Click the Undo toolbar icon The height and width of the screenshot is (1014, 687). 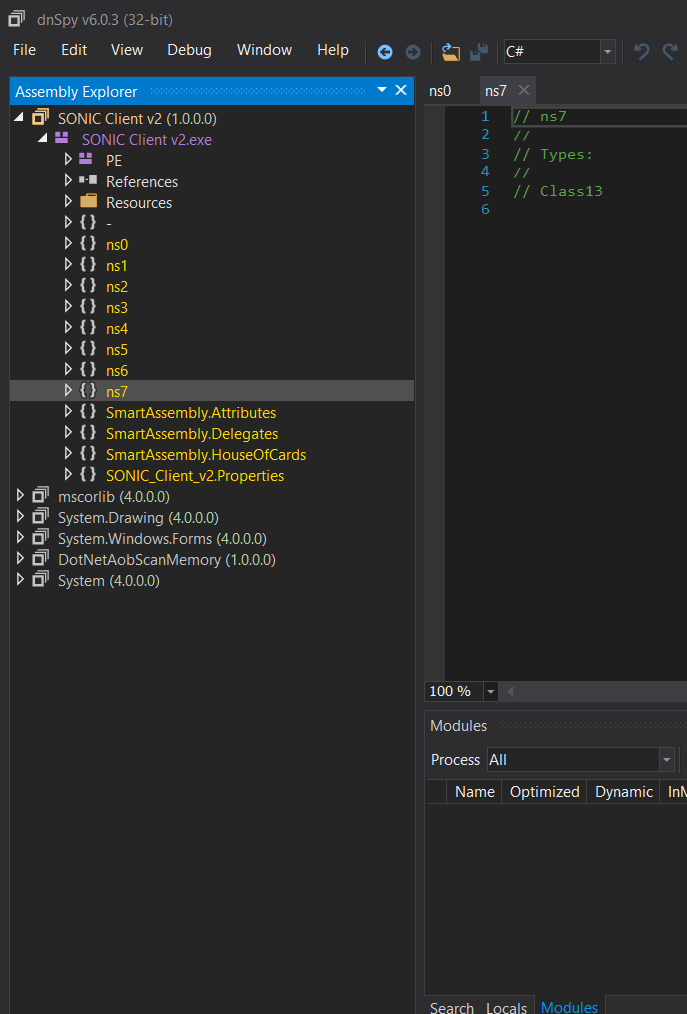[x=642, y=52]
